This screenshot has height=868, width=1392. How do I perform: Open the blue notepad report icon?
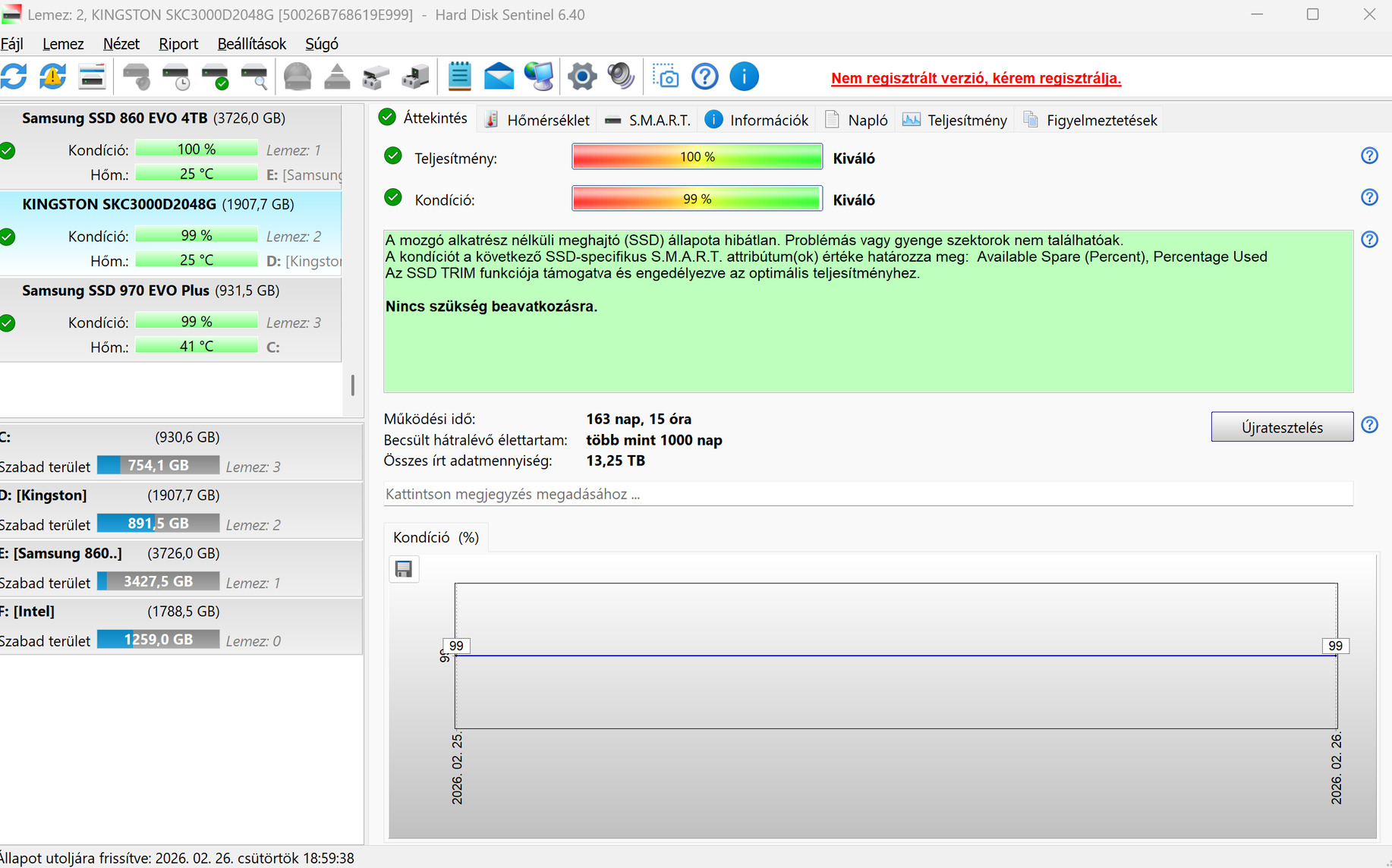(x=459, y=77)
